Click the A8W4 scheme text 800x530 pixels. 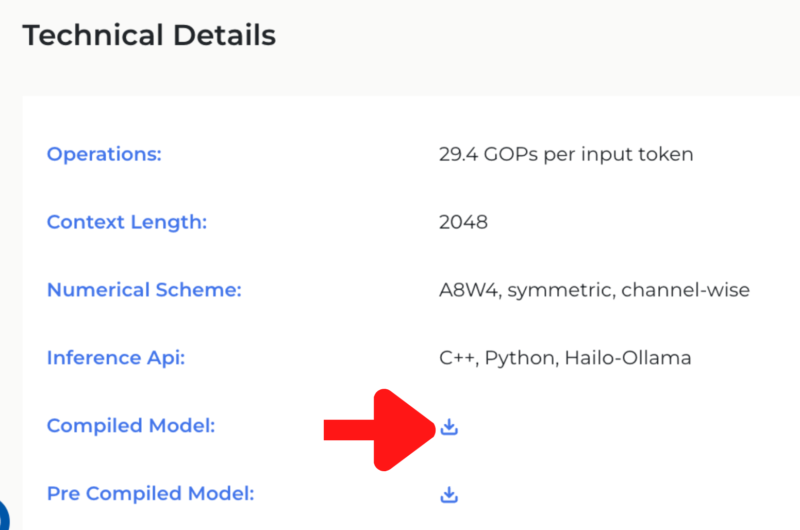click(x=469, y=290)
